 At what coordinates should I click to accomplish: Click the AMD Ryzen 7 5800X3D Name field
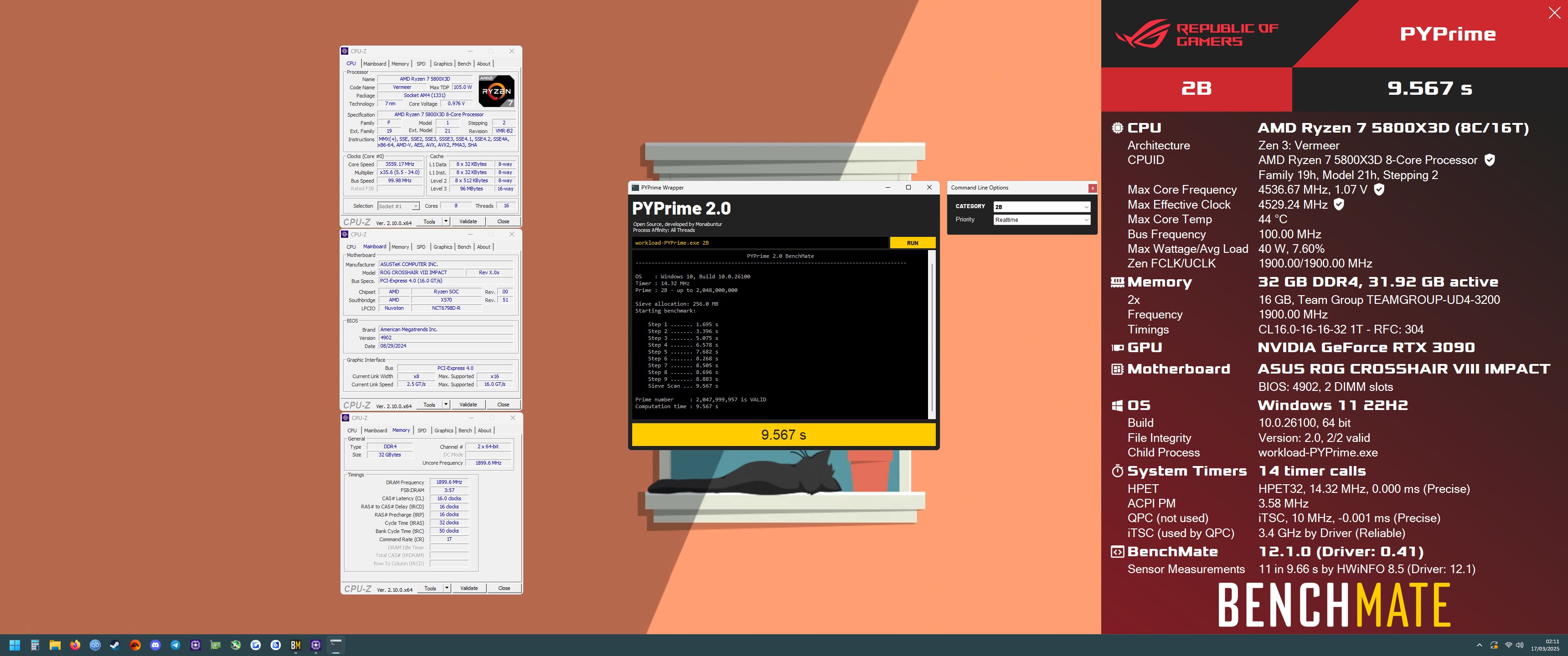(425, 79)
